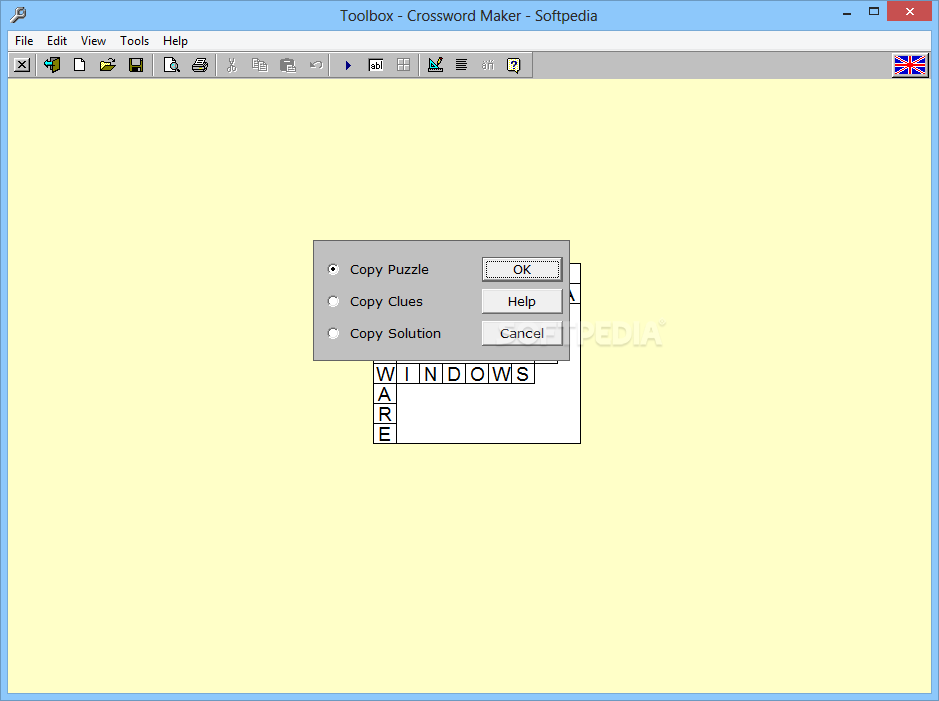This screenshot has width=939, height=701.
Task: Maximize the Crossword Maker window
Action: point(874,12)
